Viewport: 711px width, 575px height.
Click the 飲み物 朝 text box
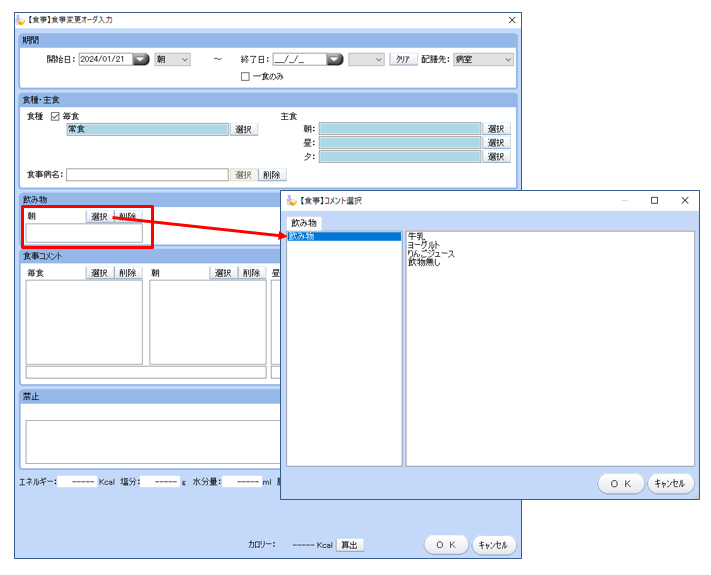[x=84, y=234]
